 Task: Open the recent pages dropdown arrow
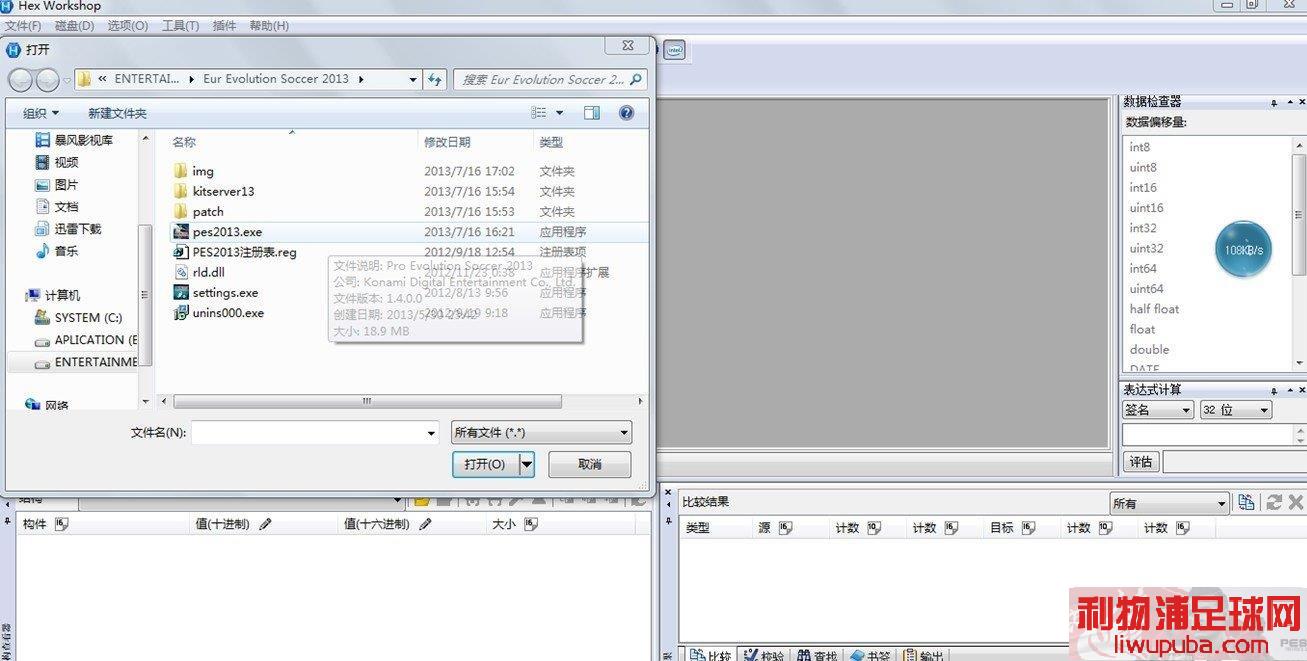(x=67, y=80)
